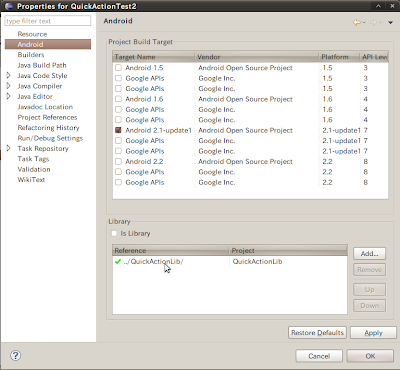Open the Builders properties page
The image size is (400, 370).
click(x=31, y=55)
